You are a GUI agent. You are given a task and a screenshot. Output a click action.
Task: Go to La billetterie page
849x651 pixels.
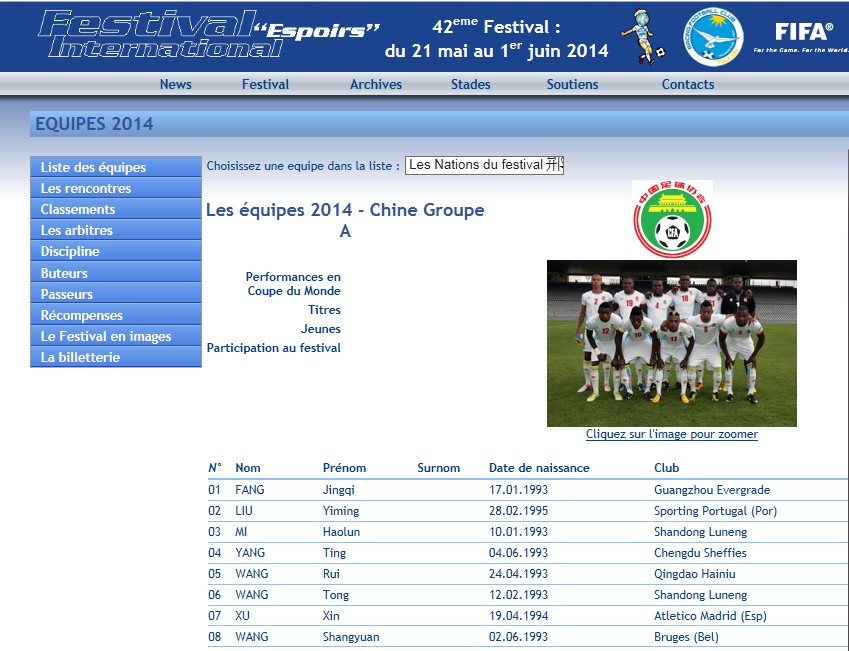[80, 358]
